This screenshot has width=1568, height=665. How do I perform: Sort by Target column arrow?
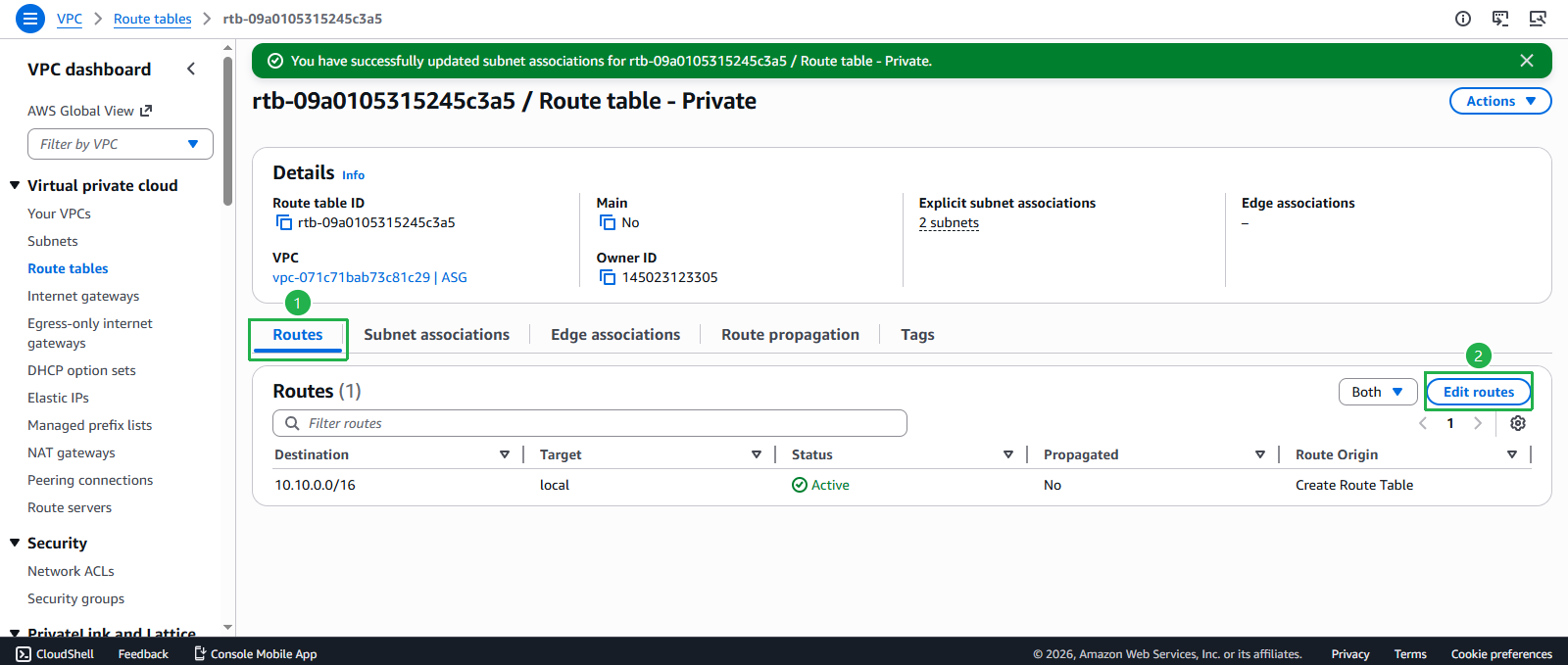pyautogui.click(x=757, y=454)
